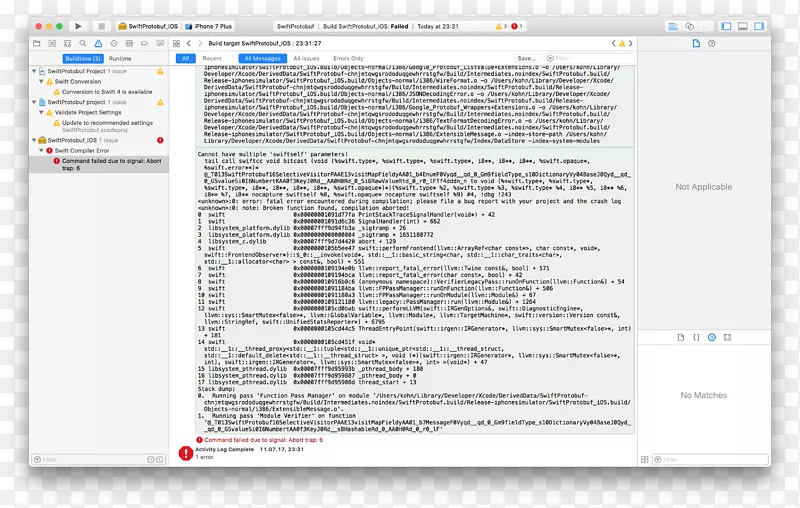Show the code snippet library
The image size is (800, 508).
[x=696, y=337]
